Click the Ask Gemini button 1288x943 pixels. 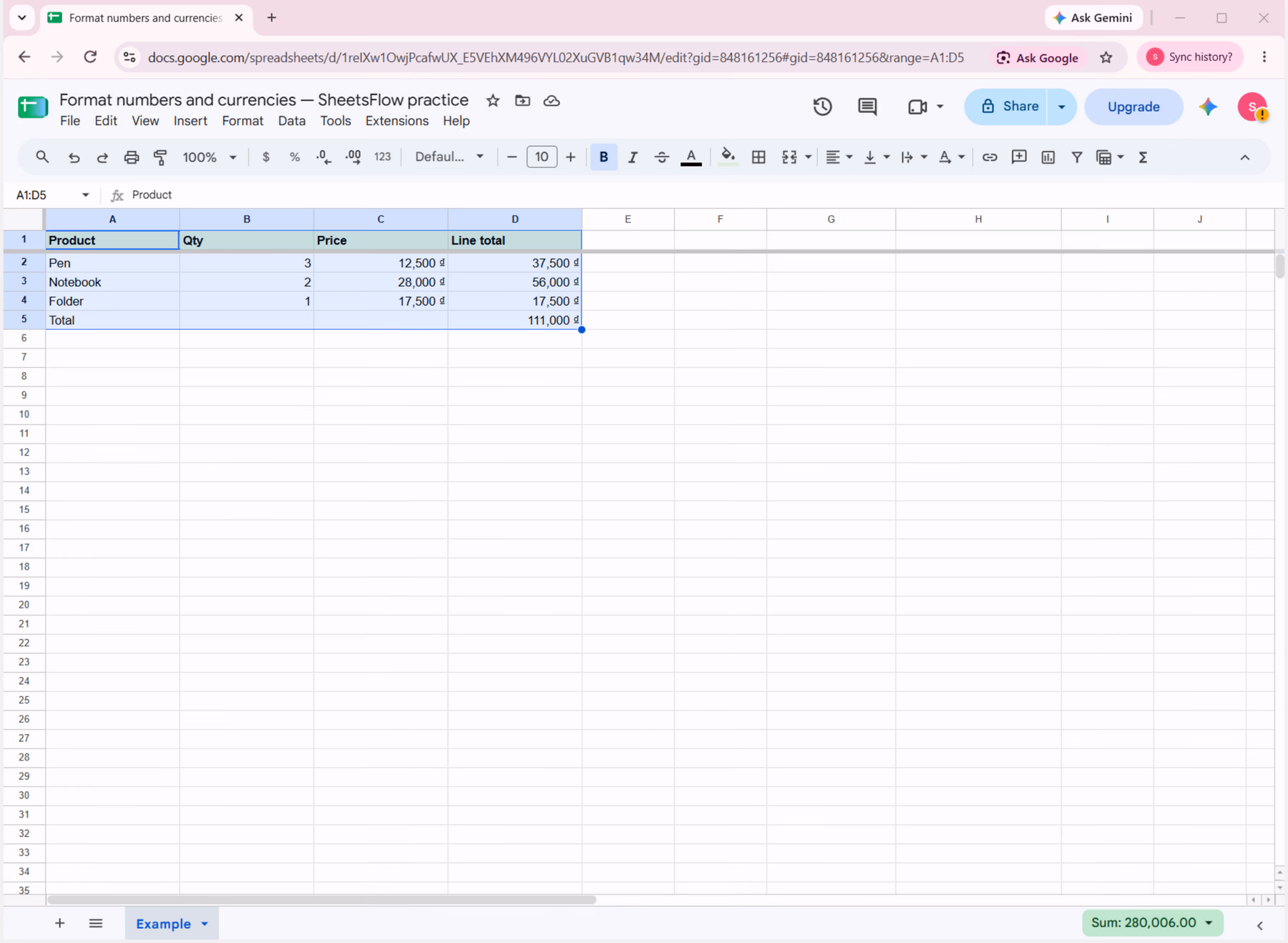pyautogui.click(x=1093, y=18)
